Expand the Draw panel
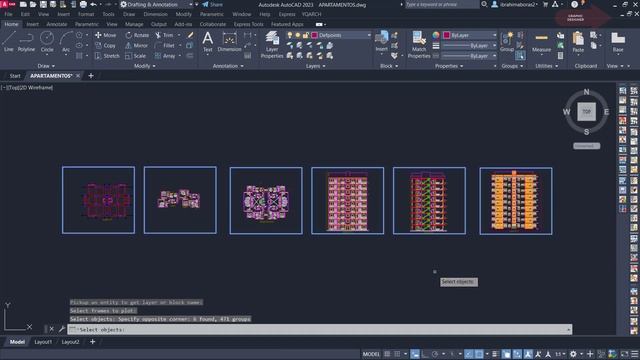 pyautogui.click(x=46, y=66)
